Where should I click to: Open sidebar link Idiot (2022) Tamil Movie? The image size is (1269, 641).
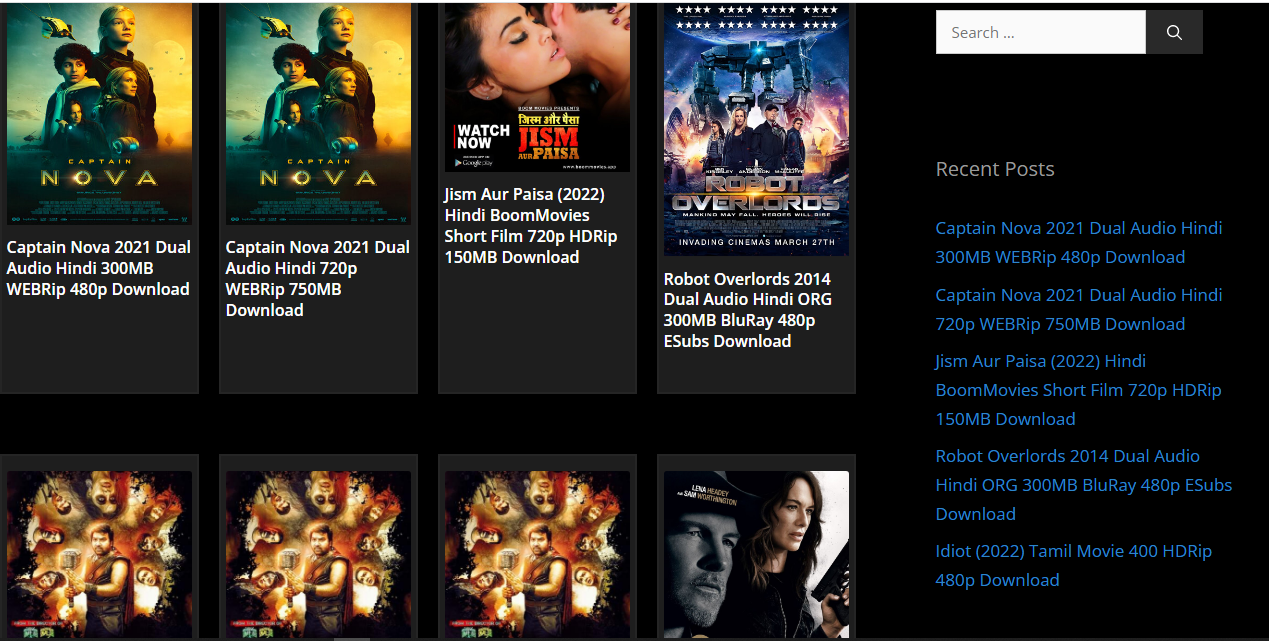tap(1073, 565)
